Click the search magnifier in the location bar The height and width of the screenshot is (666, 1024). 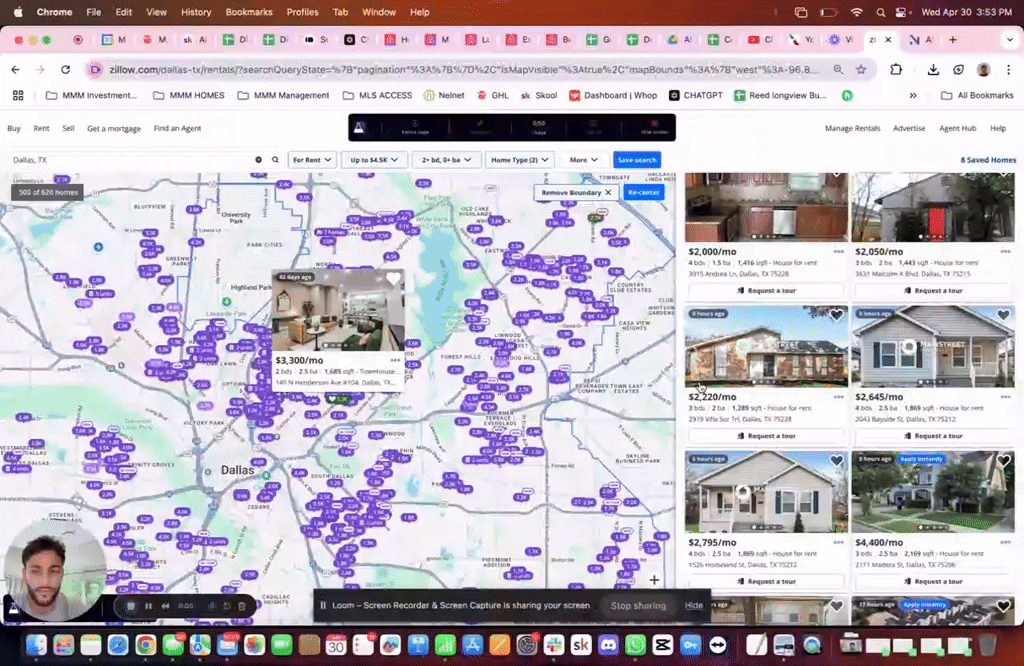coord(275,159)
